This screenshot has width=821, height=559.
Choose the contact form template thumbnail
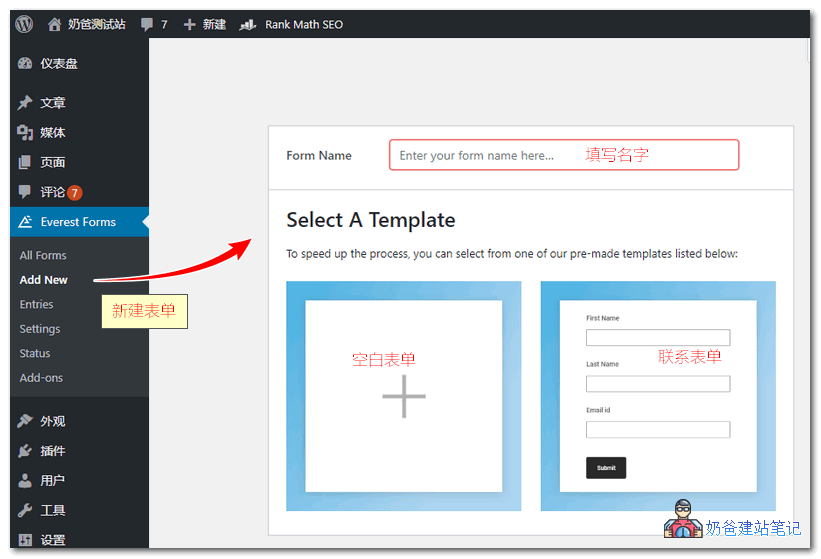(658, 396)
